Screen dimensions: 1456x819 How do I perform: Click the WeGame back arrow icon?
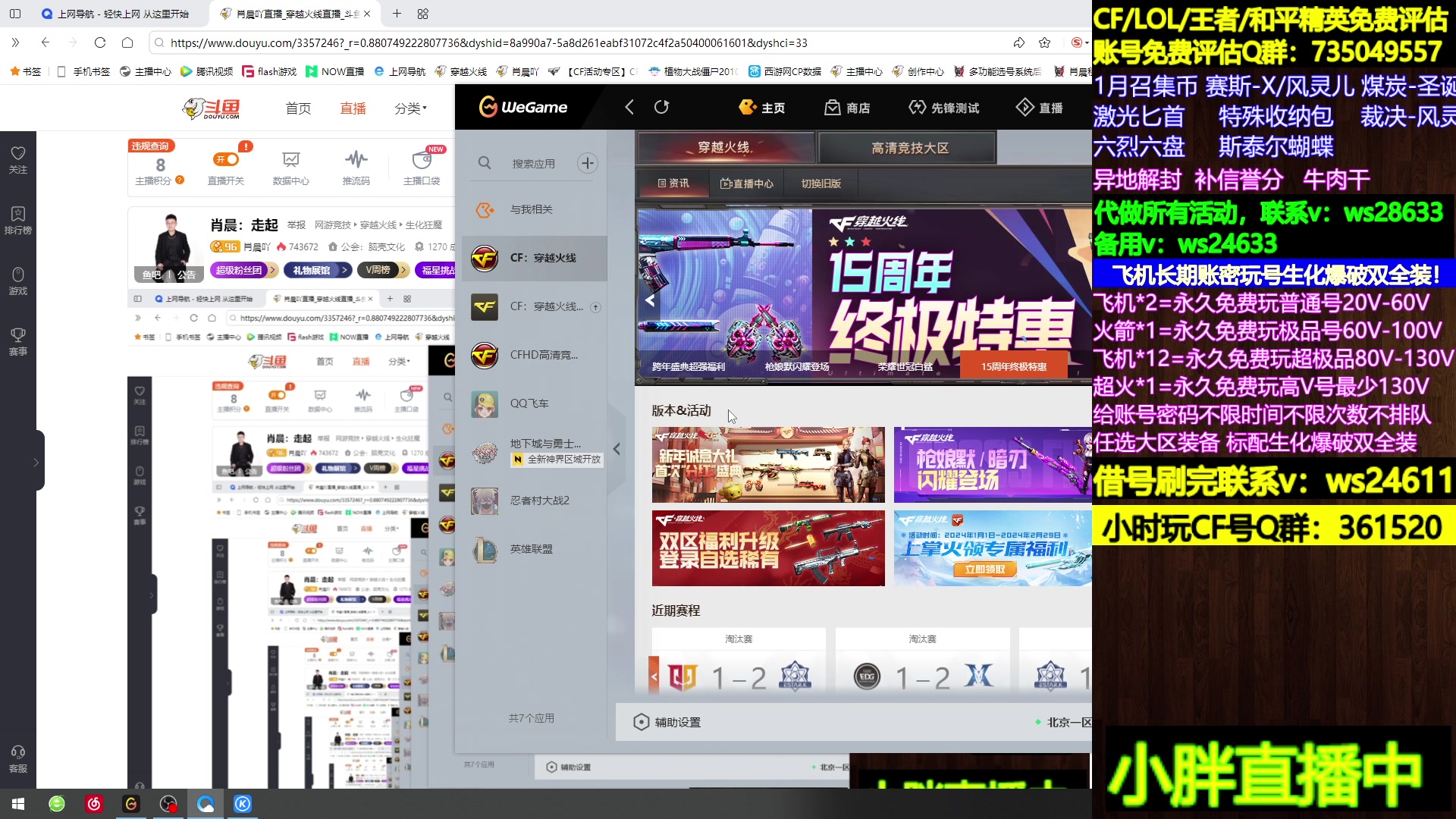click(x=629, y=108)
